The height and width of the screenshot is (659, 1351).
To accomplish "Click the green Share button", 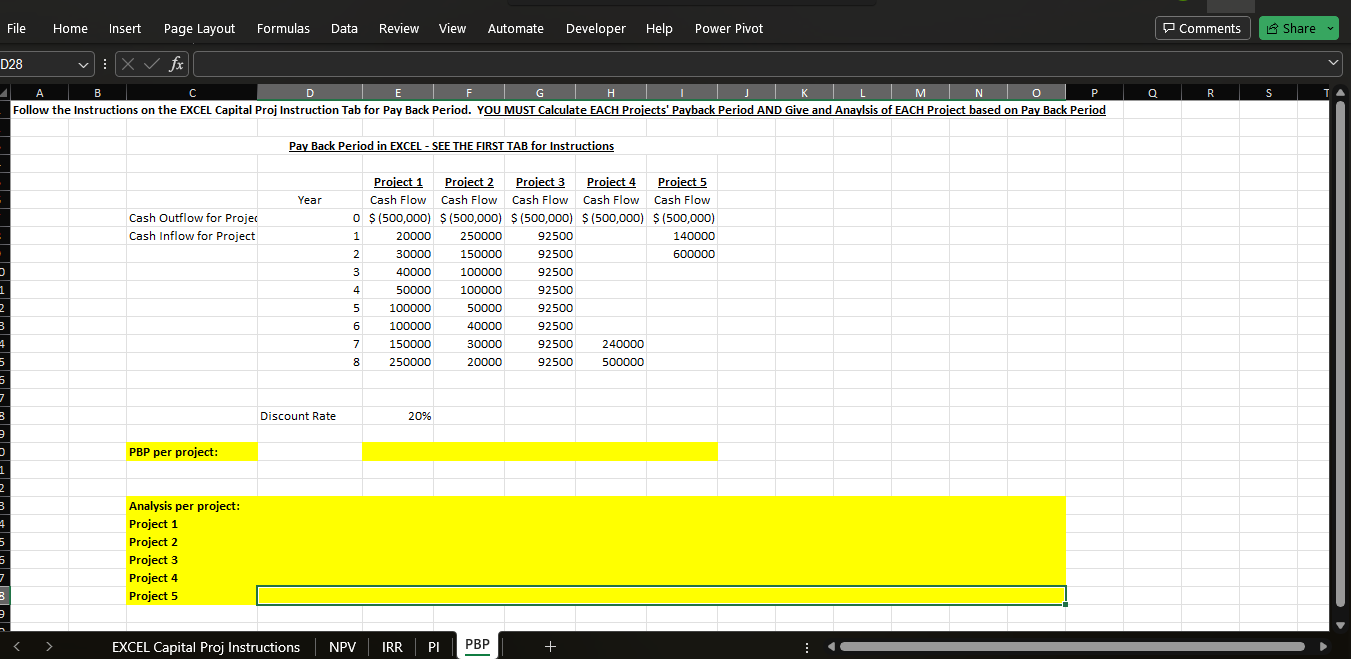I will pos(1292,28).
